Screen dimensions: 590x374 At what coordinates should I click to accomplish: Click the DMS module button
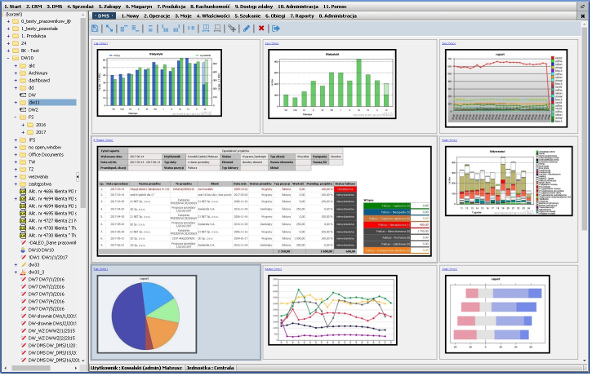pos(103,16)
